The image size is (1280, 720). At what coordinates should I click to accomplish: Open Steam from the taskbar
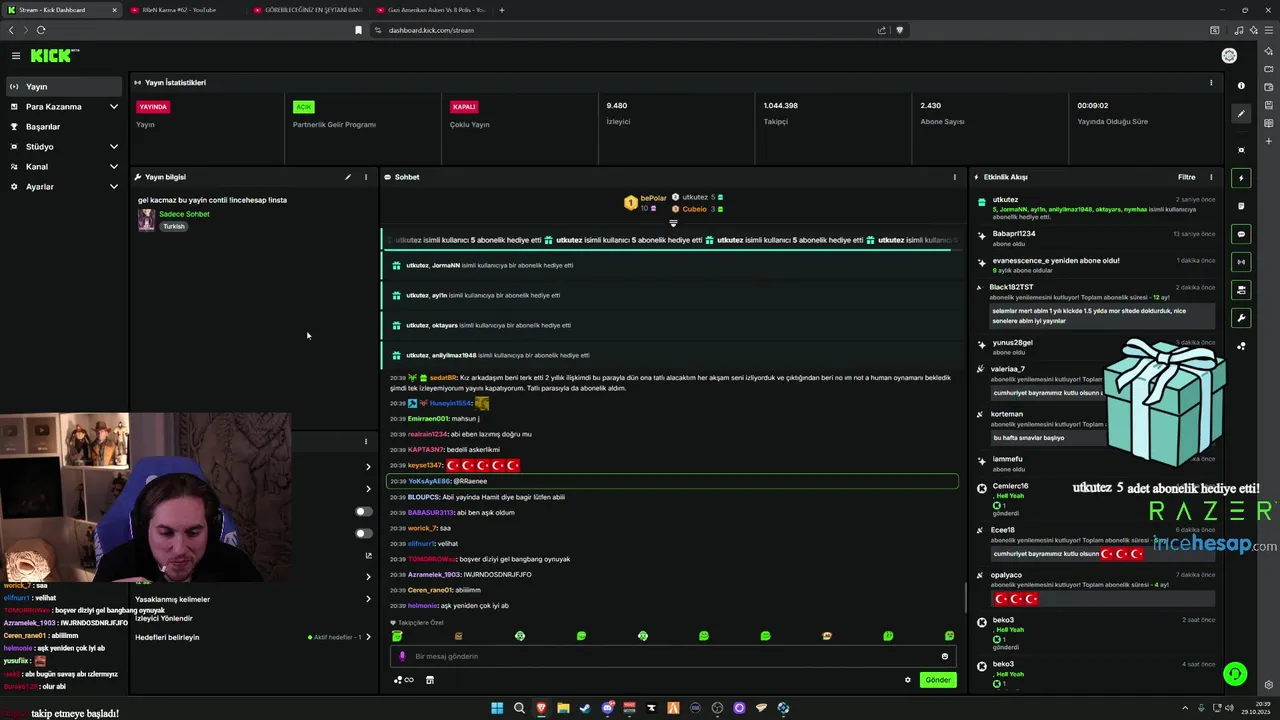pos(585,708)
